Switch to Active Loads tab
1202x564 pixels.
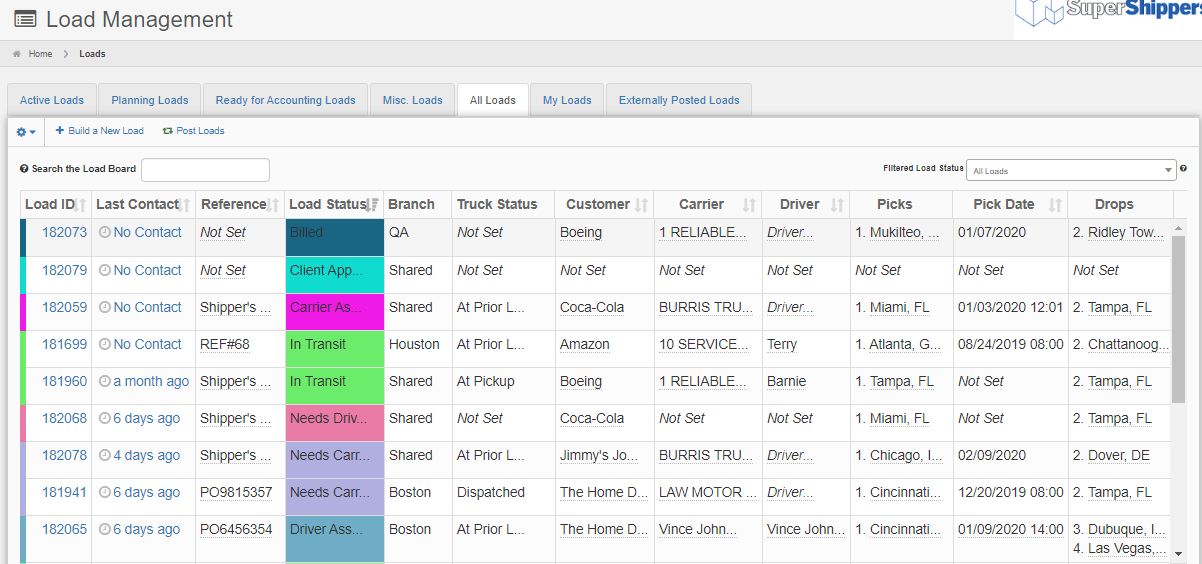(52, 100)
